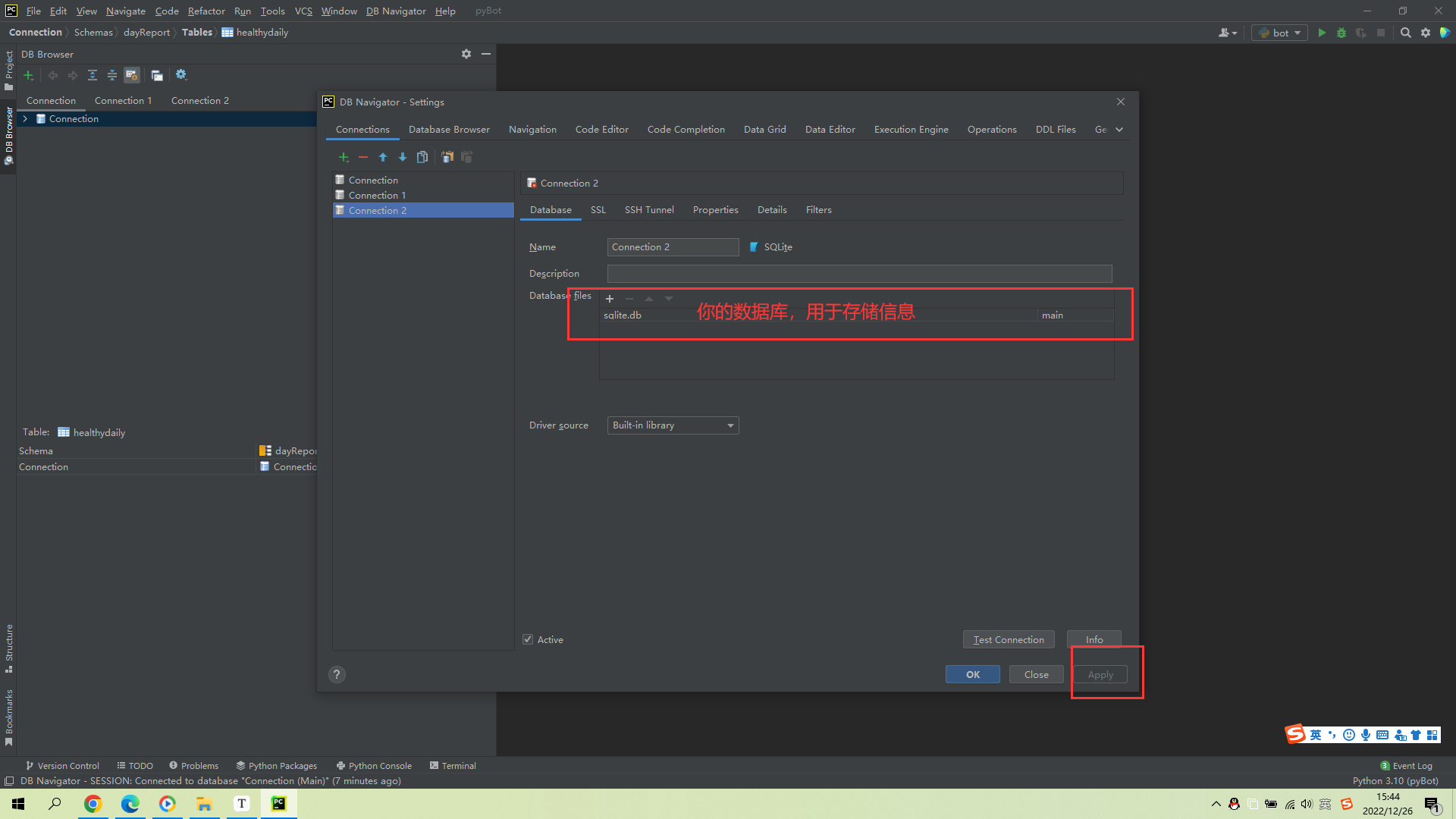The height and width of the screenshot is (819, 1456).
Task: Expand all nodes in DB Browser toolbar
Action: coord(93,75)
